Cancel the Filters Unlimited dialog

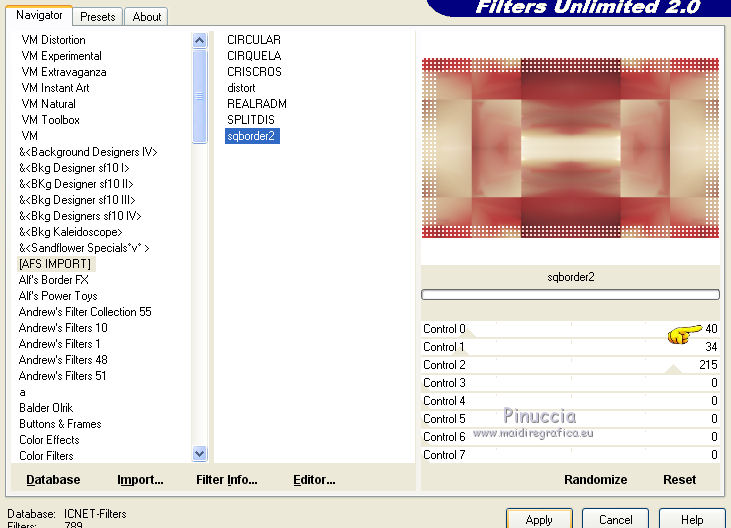tap(615, 519)
